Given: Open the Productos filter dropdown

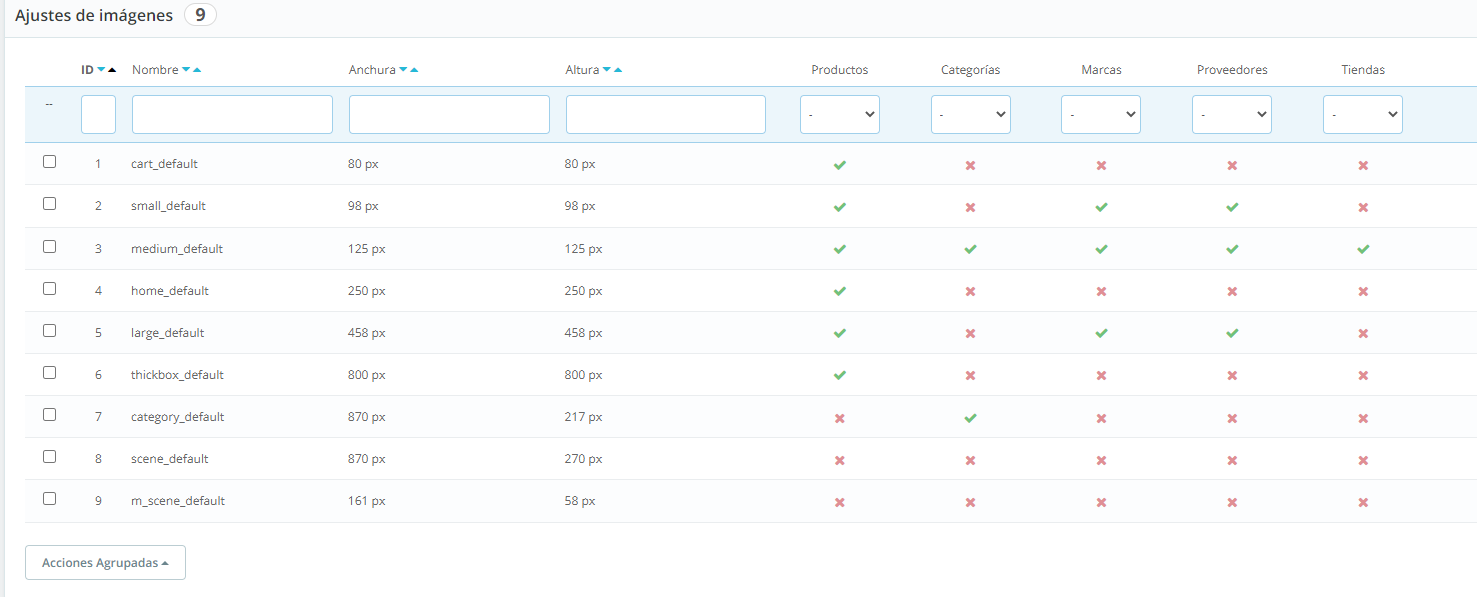Looking at the screenshot, I should [840, 115].
